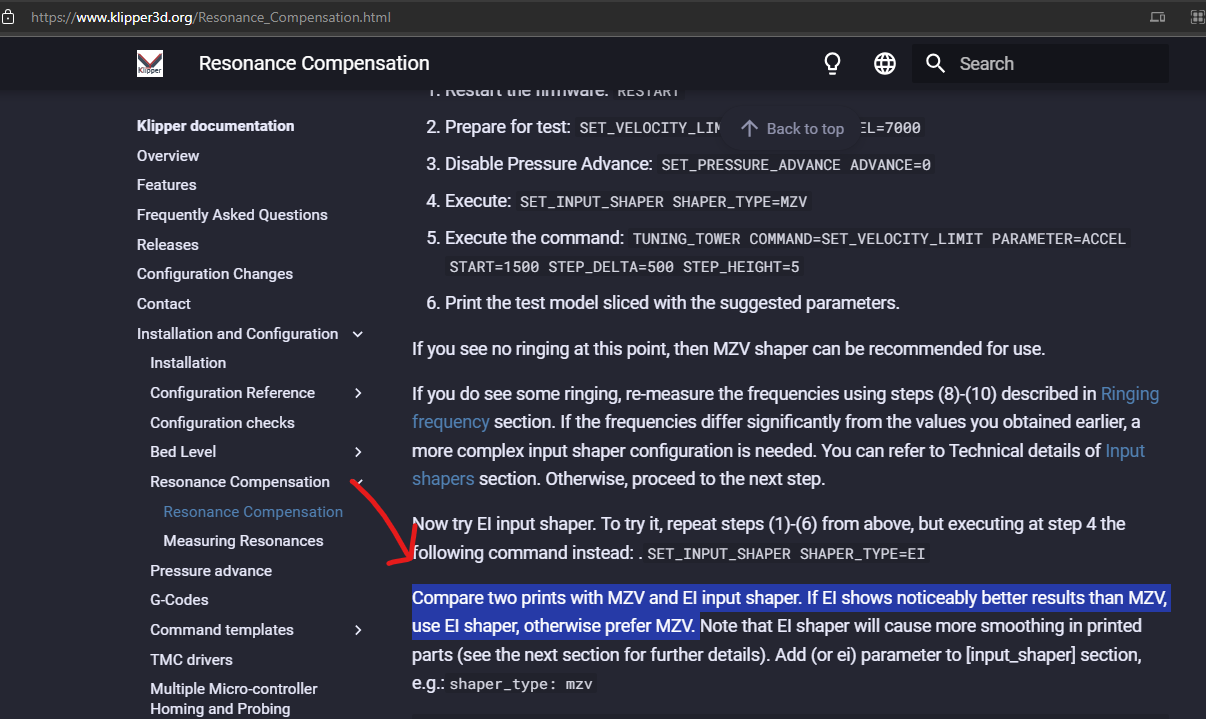Open the Features page

(167, 185)
